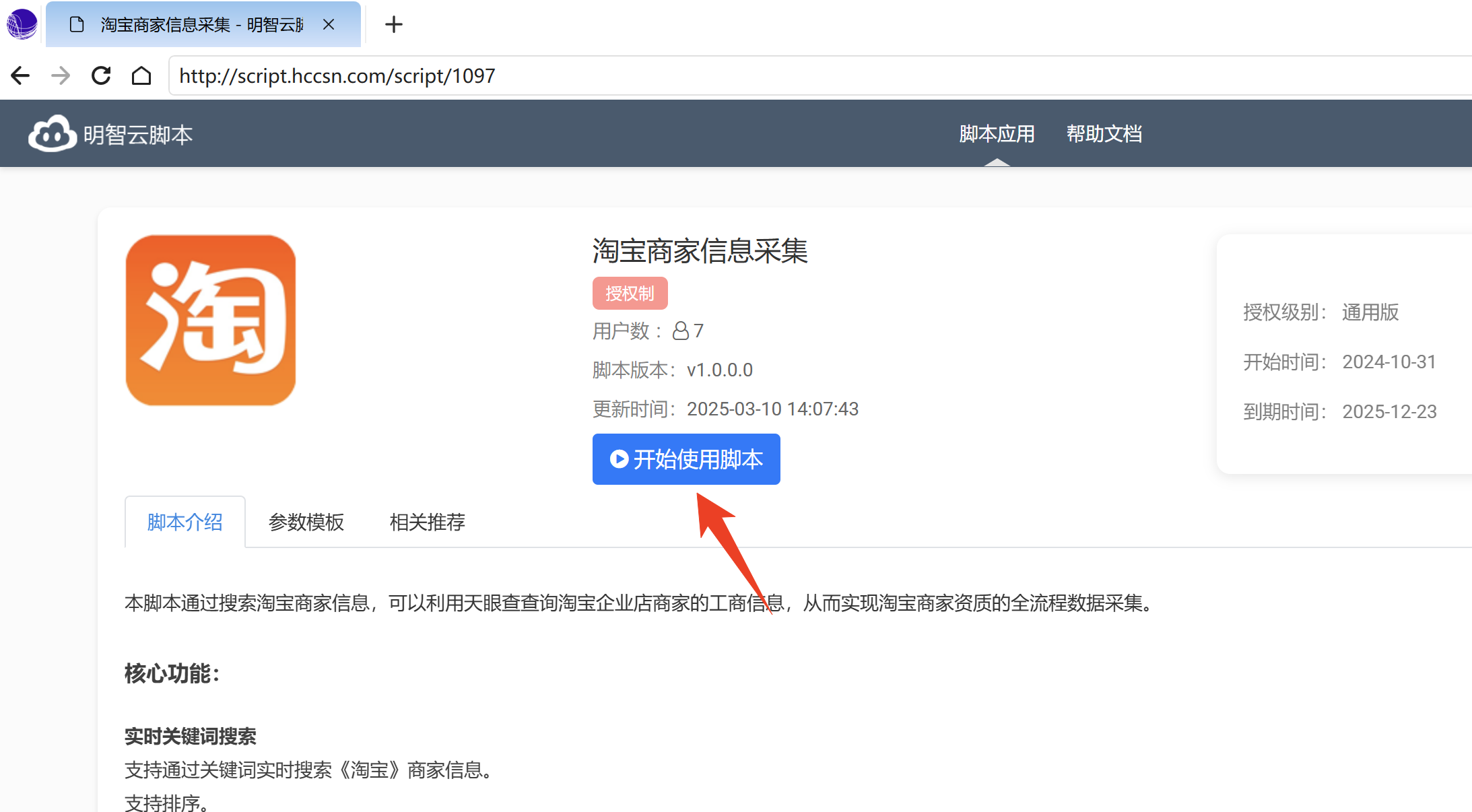Viewport: 1472px width, 812px height.
Task: Click the orange Taobao script icon image
Action: click(211, 320)
